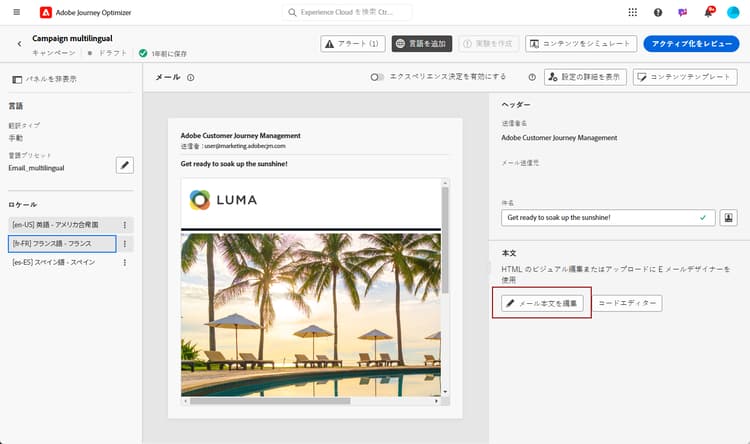Viewport: 750px width, 444px height.
Task: Click コンテンツをシミュレート button
Action: [x=581, y=44]
